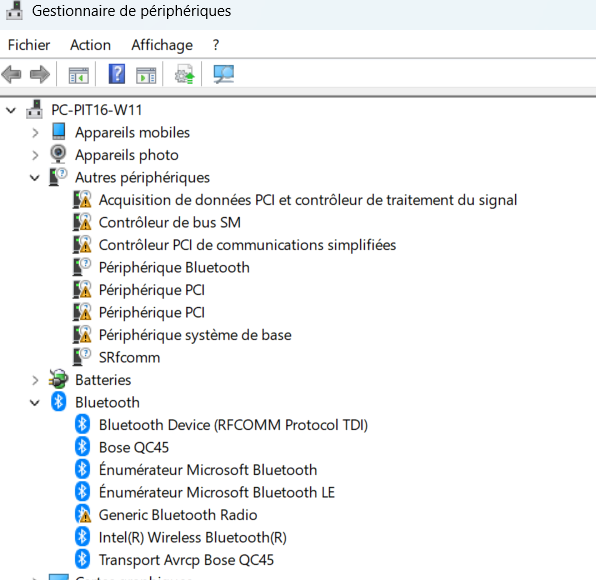Select the Bluetooth category label

tap(107, 403)
